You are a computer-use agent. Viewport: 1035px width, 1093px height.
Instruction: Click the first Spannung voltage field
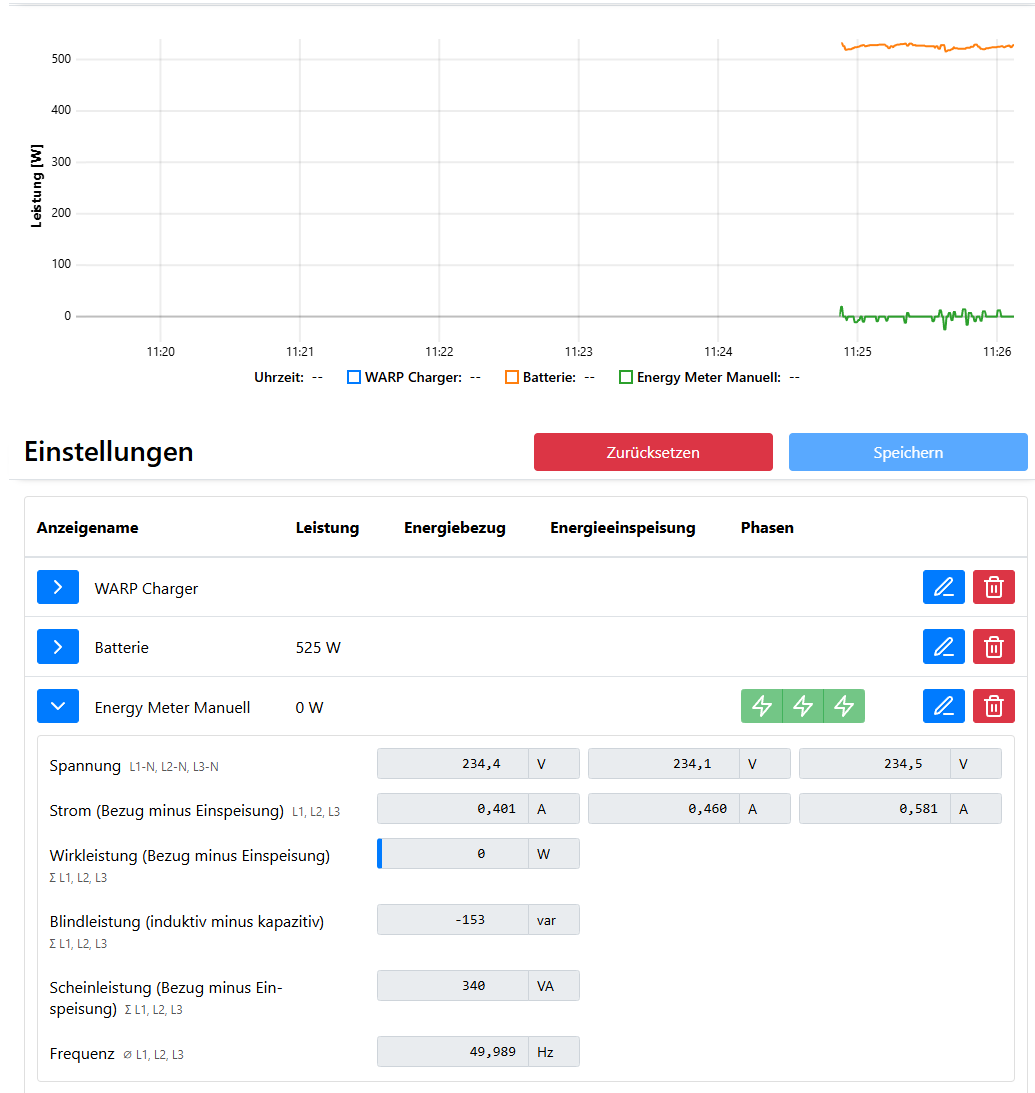point(454,764)
